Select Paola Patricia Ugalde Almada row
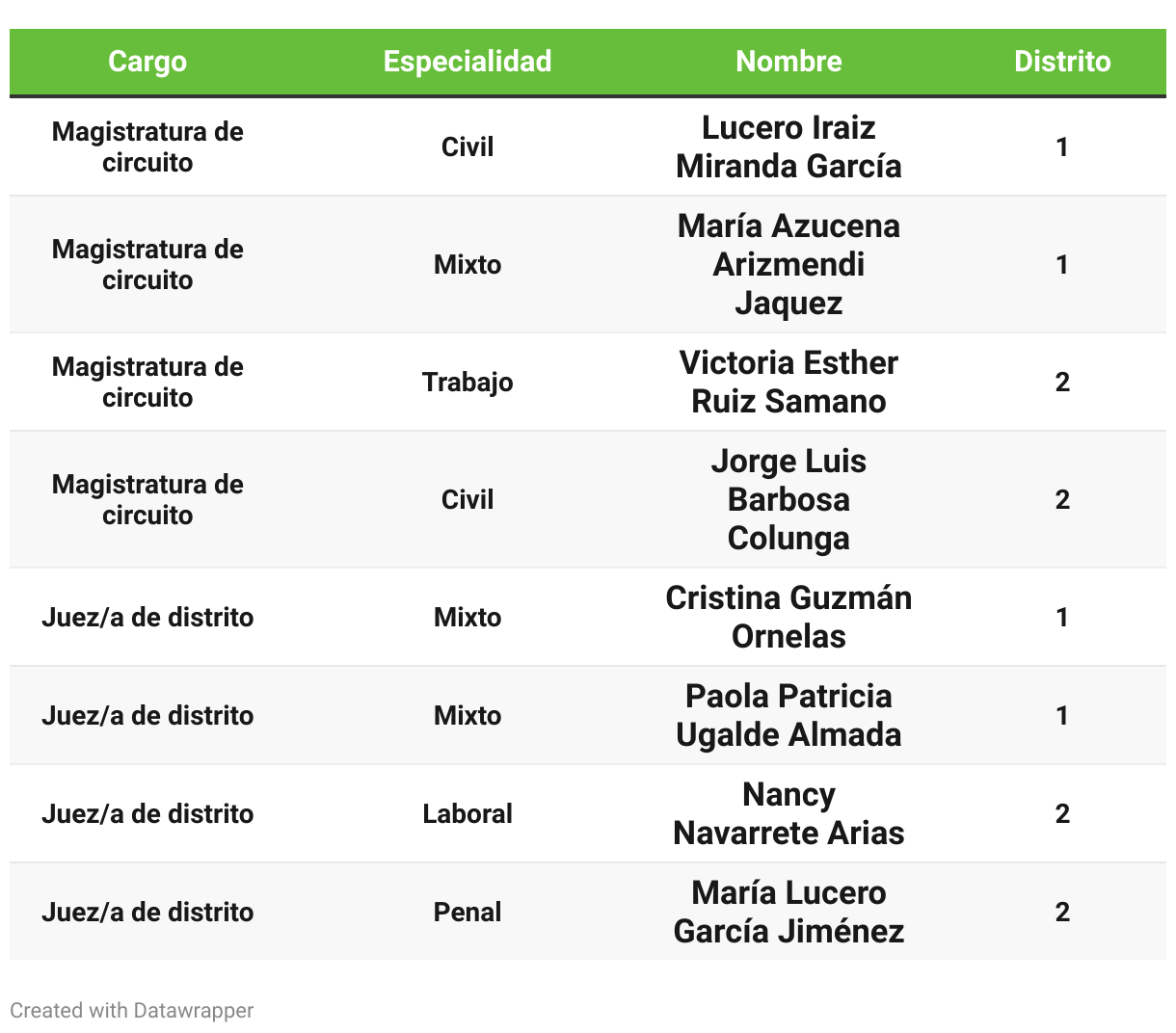 pos(788,716)
